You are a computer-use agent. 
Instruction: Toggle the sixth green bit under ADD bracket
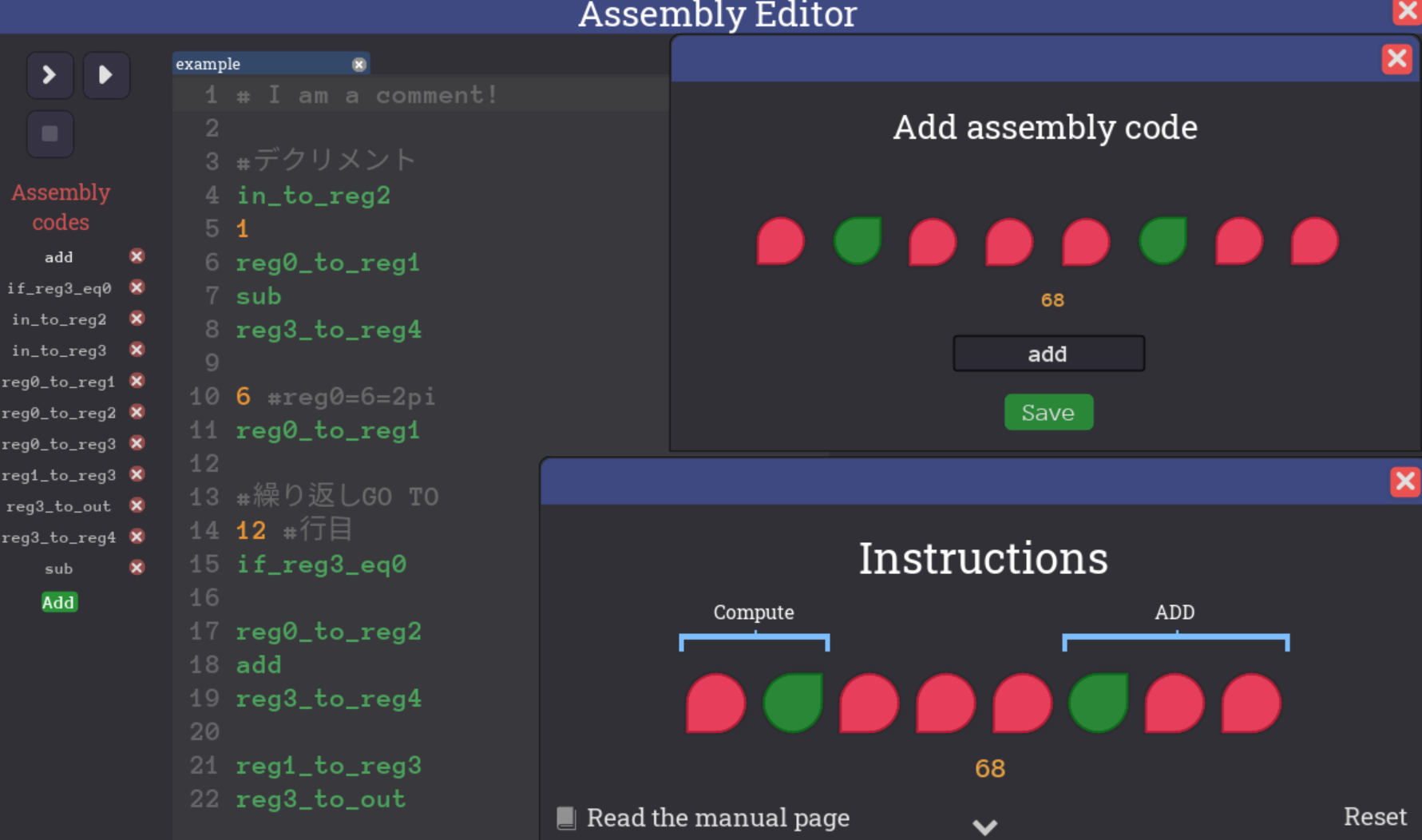coord(1099,703)
